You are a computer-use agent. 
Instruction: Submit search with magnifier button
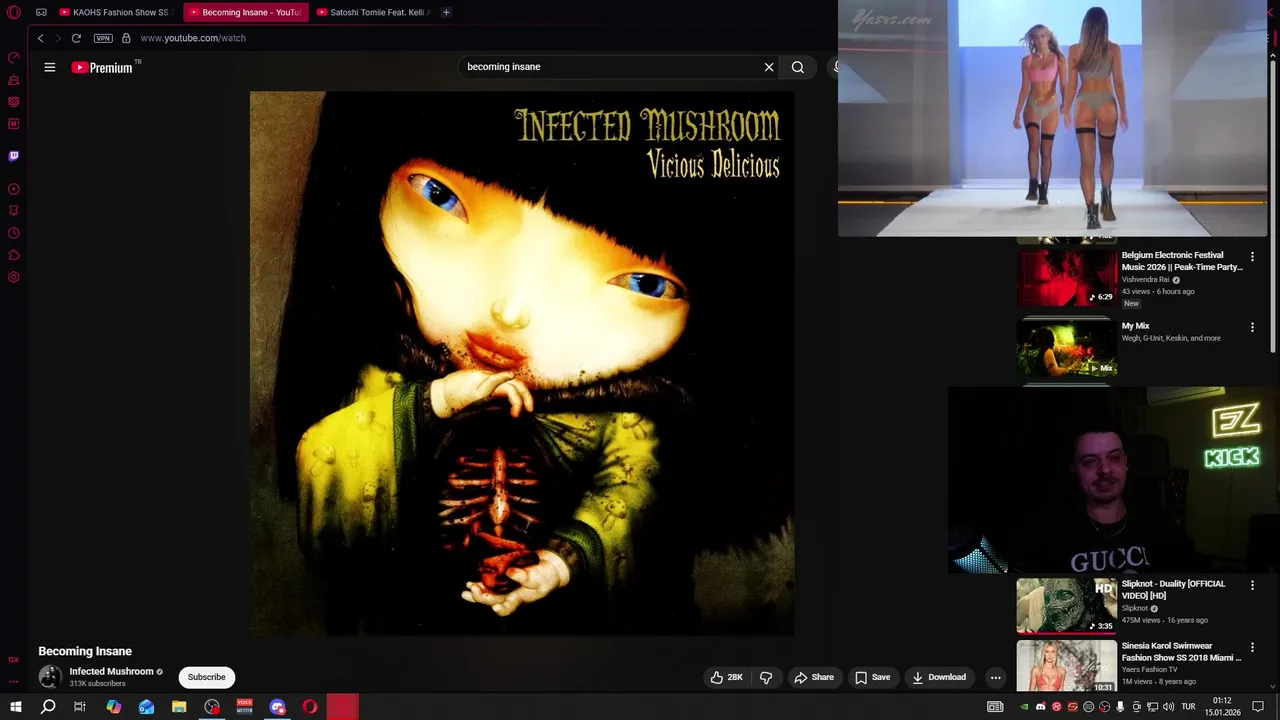[x=798, y=67]
